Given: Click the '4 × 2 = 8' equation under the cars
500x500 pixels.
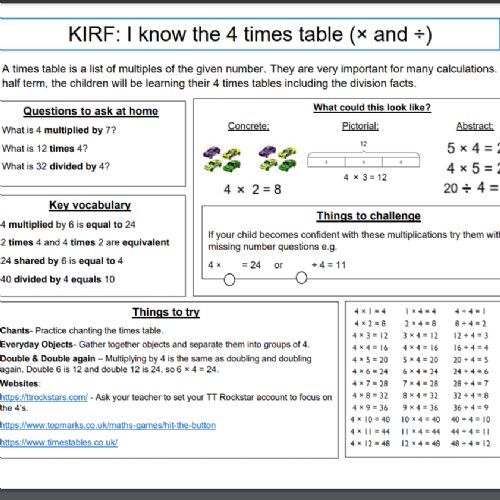Looking at the screenshot, I should 253,189.
